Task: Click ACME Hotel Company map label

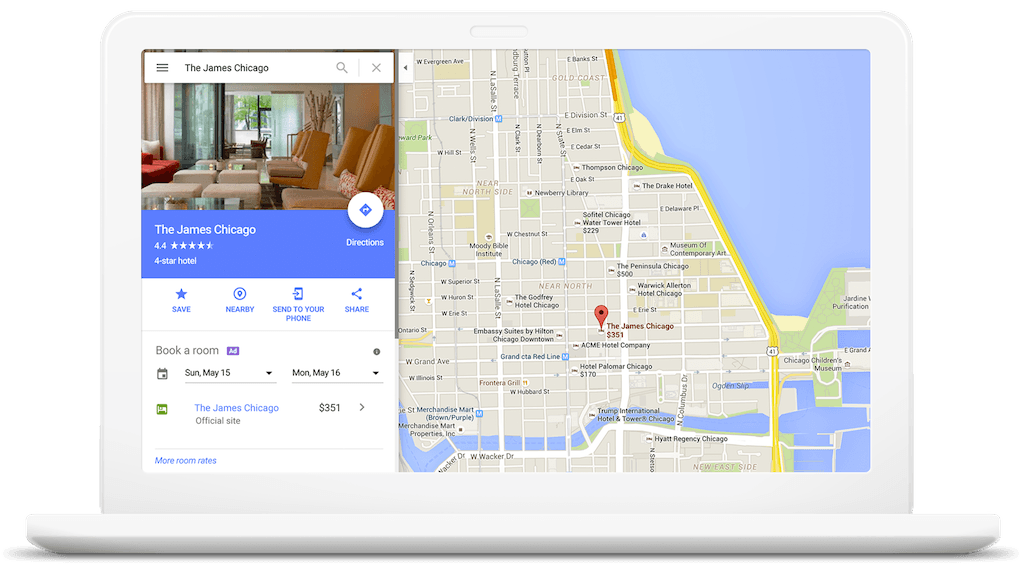Action: (615, 345)
